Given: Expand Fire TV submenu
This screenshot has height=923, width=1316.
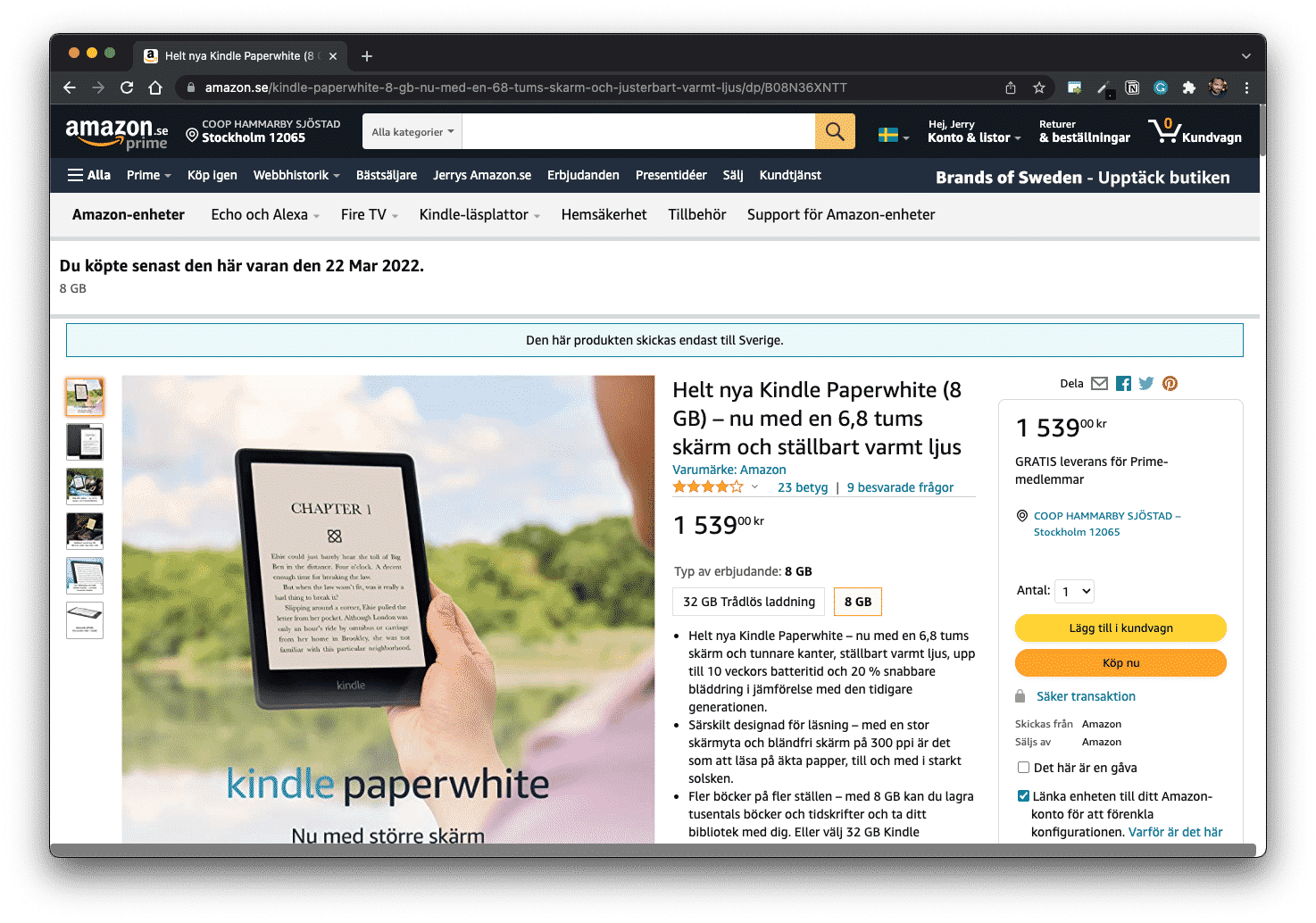Looking at the screenshot, I should [x=369, y=214].
